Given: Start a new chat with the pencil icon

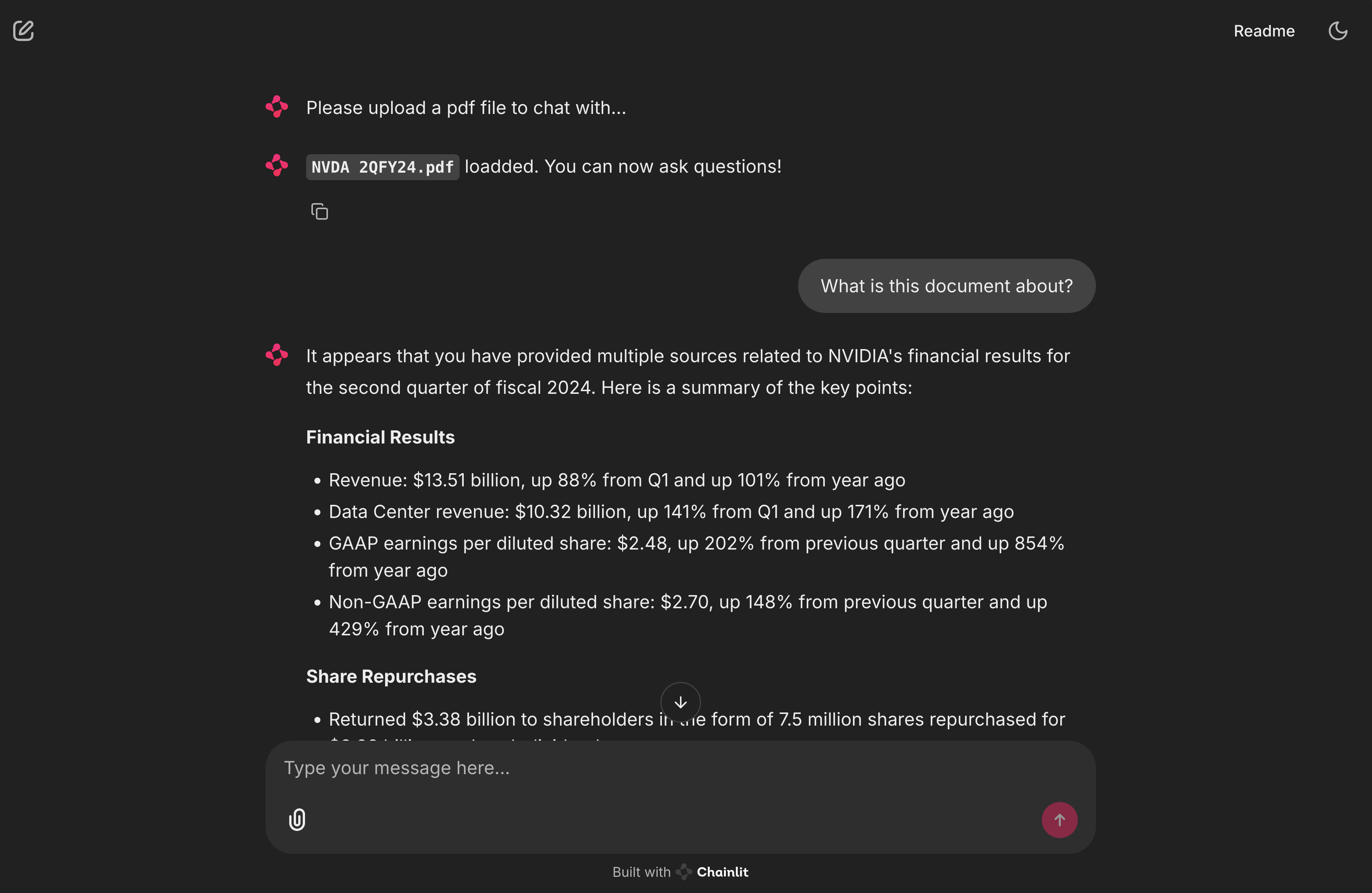Looking at the screenshot, I should tap(24, 30).
